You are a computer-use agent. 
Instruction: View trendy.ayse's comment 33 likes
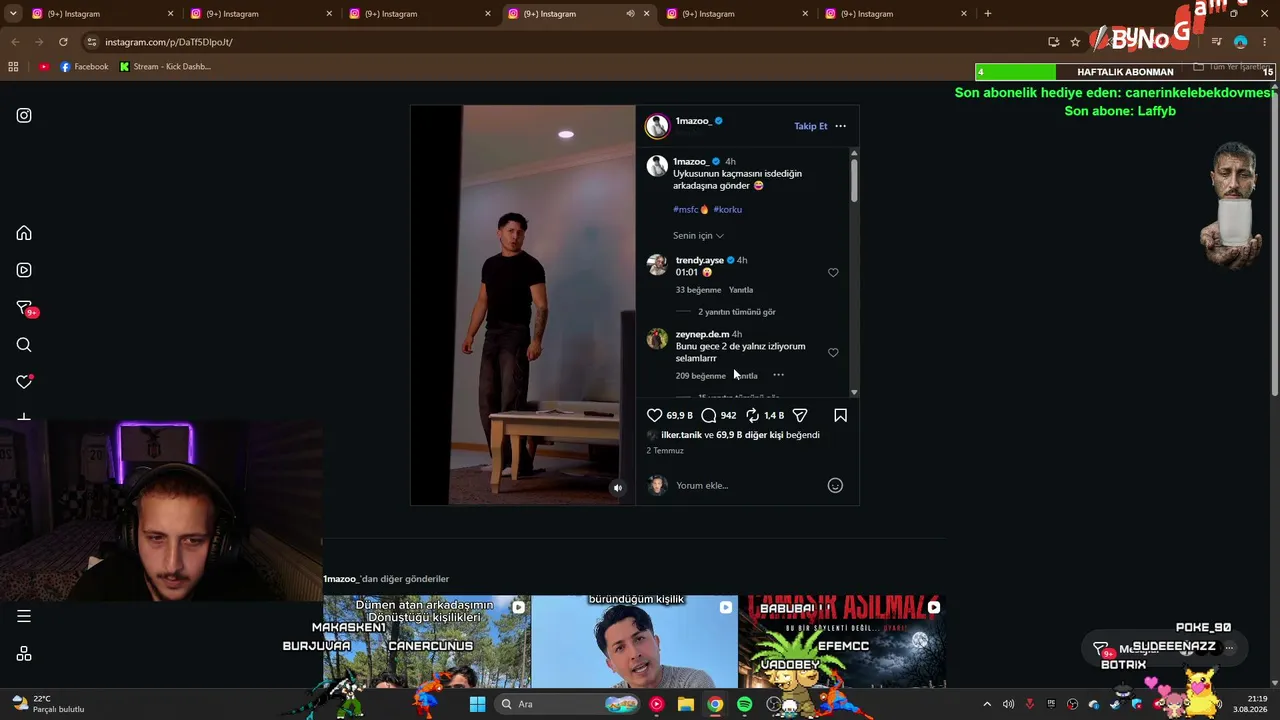pyautogui.click(x=698, y=290)
